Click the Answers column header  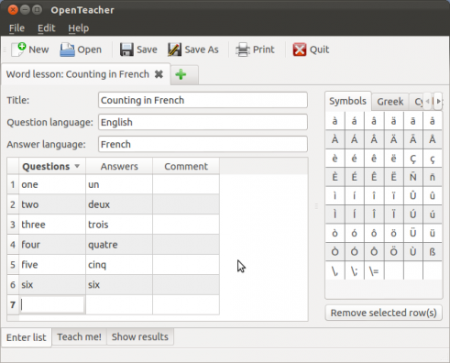(x=119, y=166)
